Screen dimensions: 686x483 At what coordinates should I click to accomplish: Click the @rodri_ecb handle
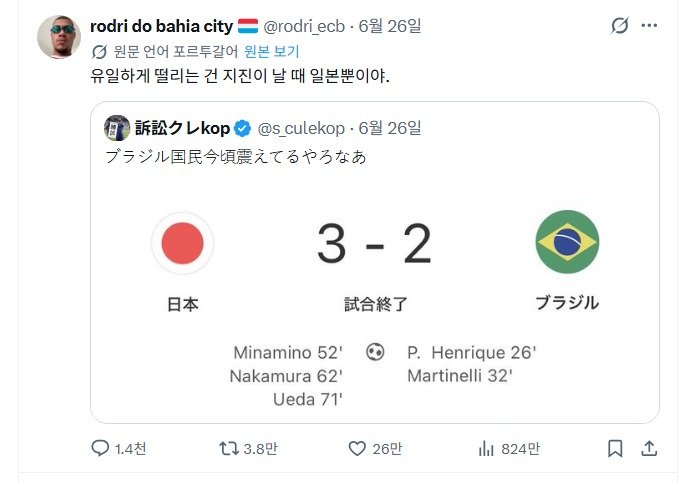point(304,26)
